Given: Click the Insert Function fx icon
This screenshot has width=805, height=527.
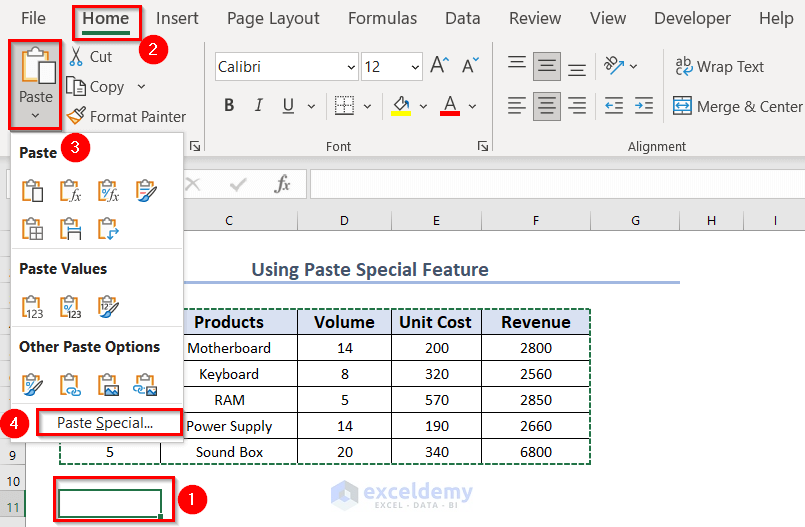Looking at the screenshot, I should click(x=283, y=184).
